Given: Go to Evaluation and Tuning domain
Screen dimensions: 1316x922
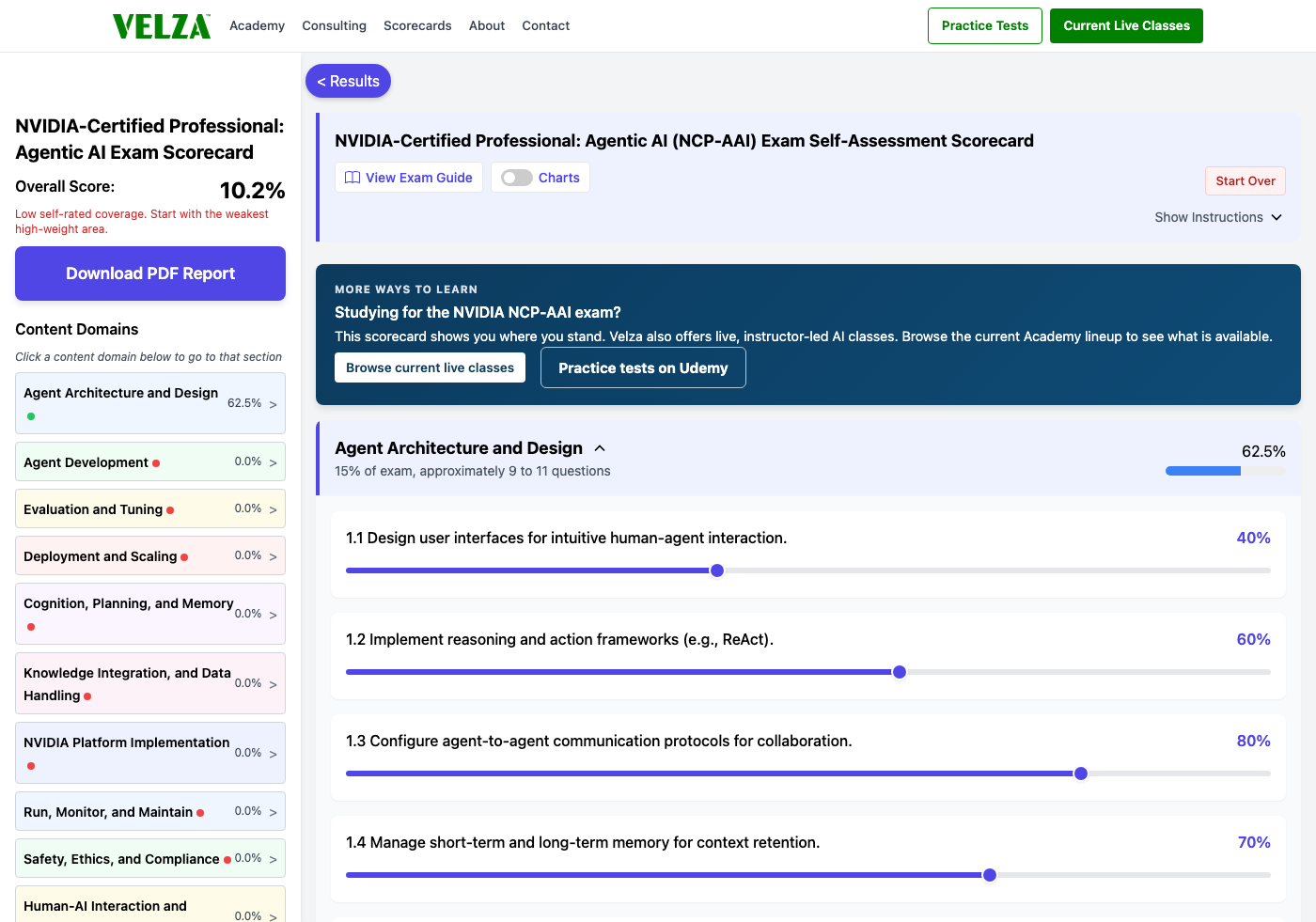Looking at the screenshot, I should (x=150, y=508).
